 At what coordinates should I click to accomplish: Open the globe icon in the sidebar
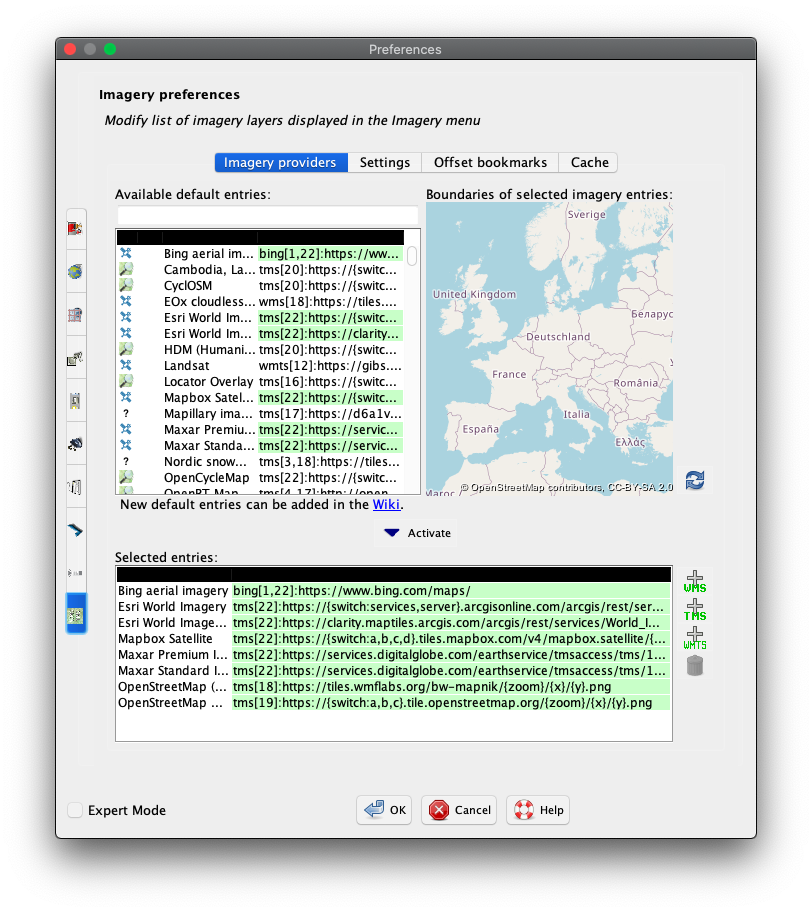point(75,271)
